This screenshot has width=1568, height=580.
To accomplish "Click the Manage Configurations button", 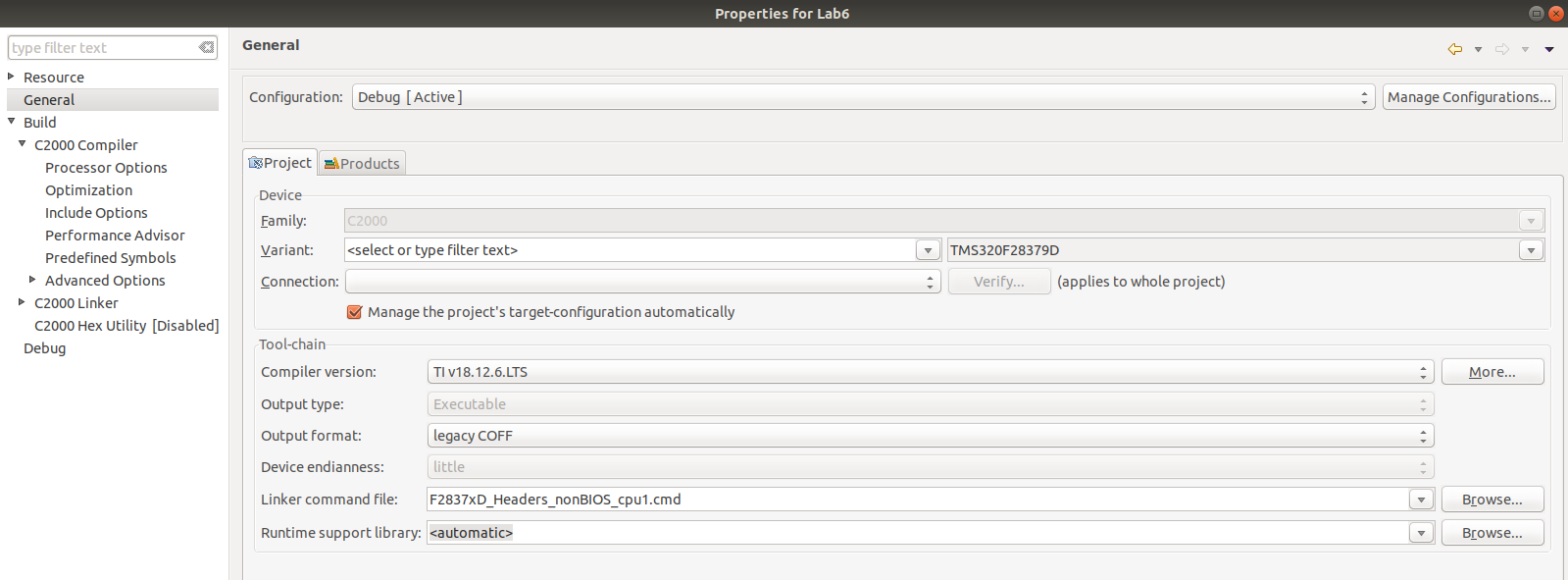I will coord(1468,97).
